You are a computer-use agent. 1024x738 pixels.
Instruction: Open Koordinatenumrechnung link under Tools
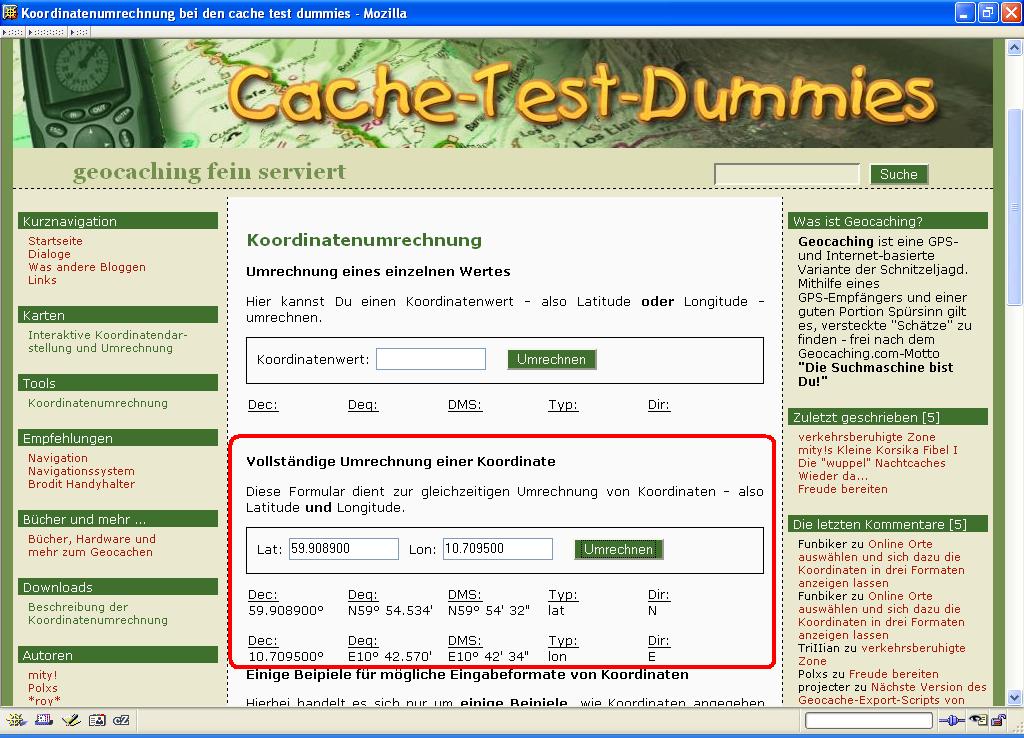coord(98,403)
